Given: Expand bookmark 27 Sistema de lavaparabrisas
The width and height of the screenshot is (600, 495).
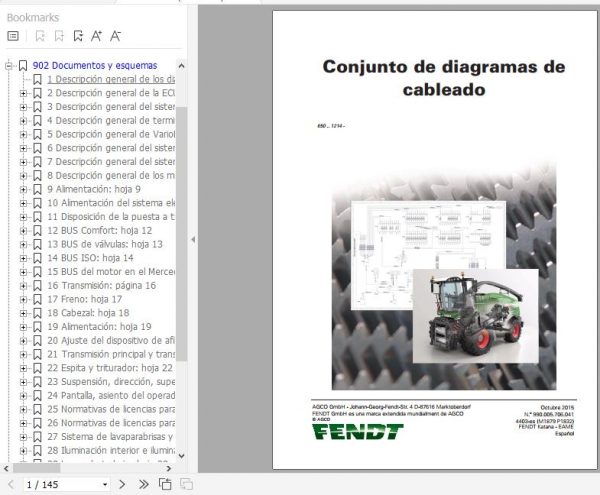Looking at the screenshot, I should (23, 437).
